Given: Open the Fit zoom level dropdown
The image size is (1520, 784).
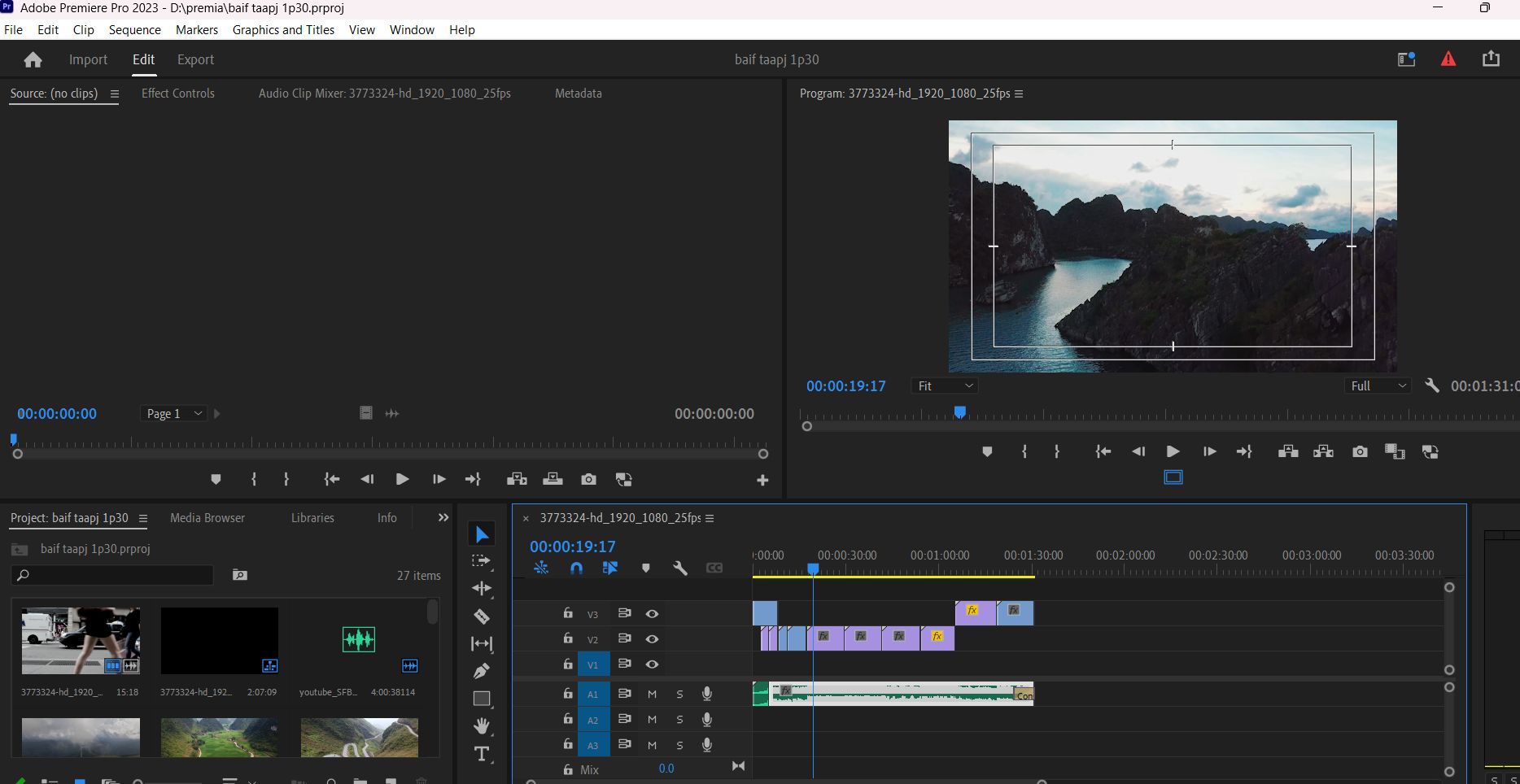Looking at the screenshot, I should (944, 386).
